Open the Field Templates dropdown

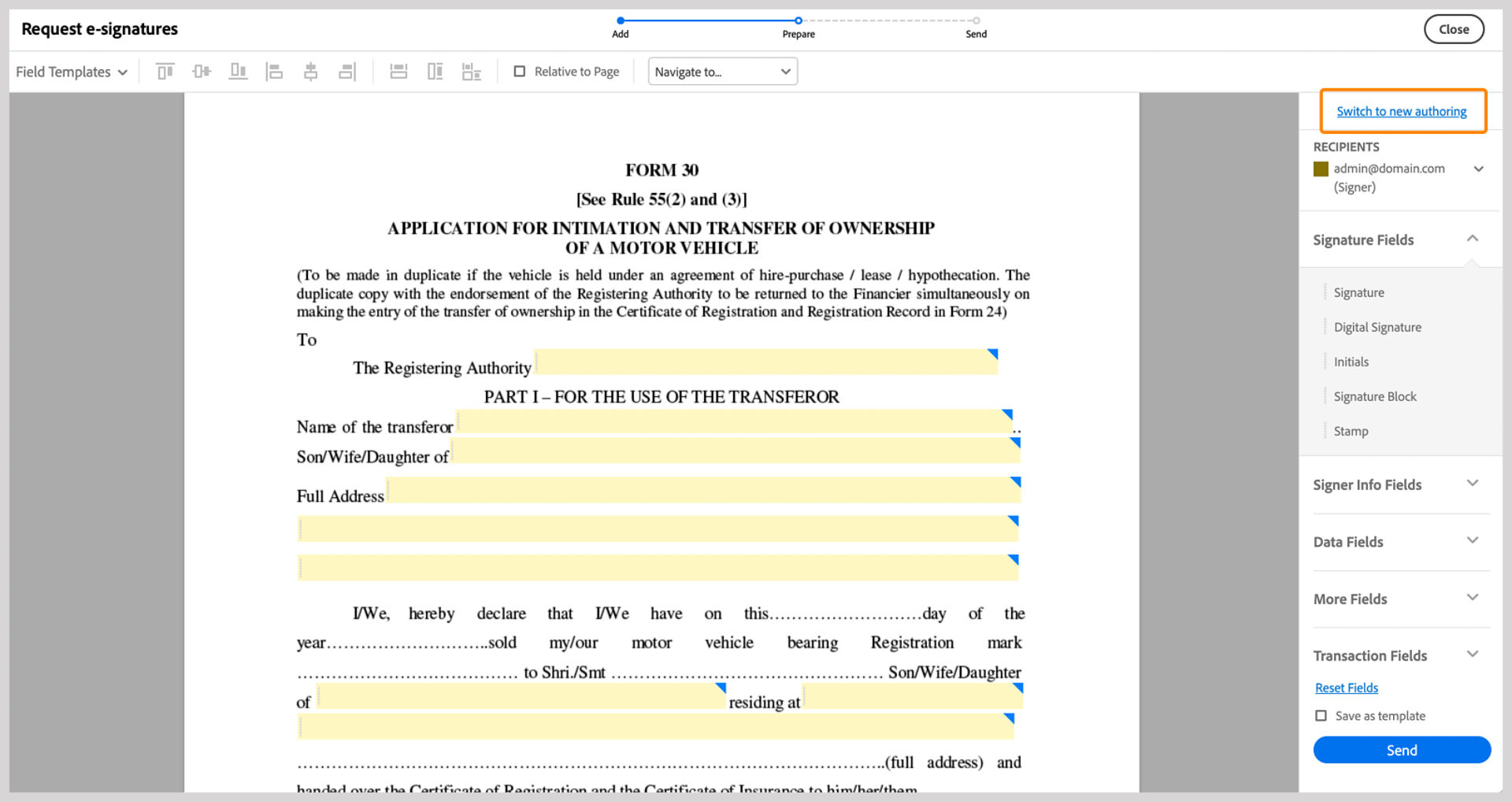click(x=72, y=72)
